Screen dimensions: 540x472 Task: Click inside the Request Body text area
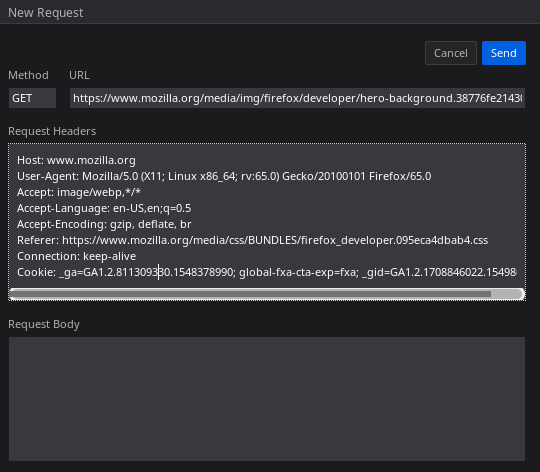(x=267, y=399)
